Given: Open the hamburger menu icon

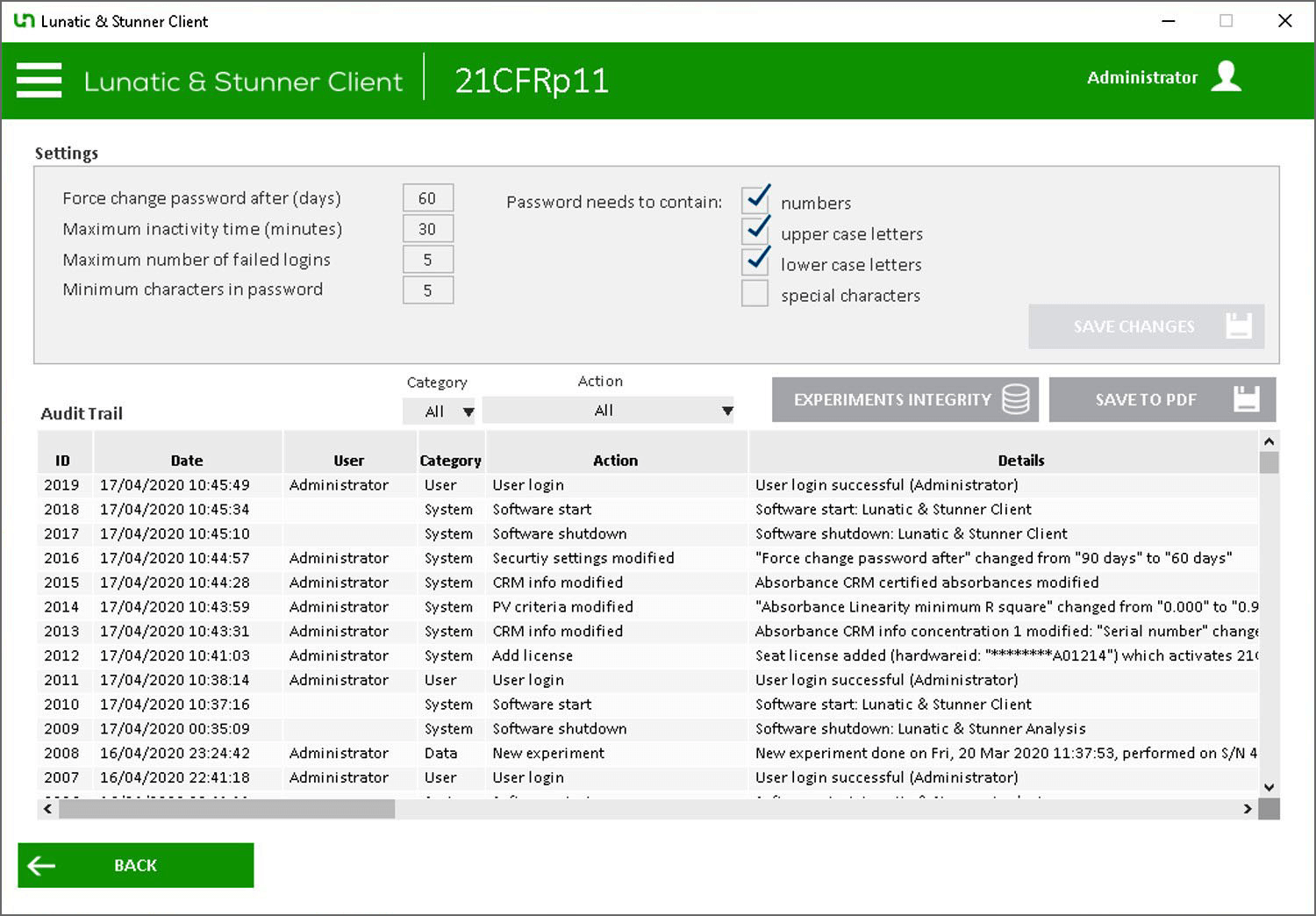Looking at the screenshot, I should (x=39, y=81).
